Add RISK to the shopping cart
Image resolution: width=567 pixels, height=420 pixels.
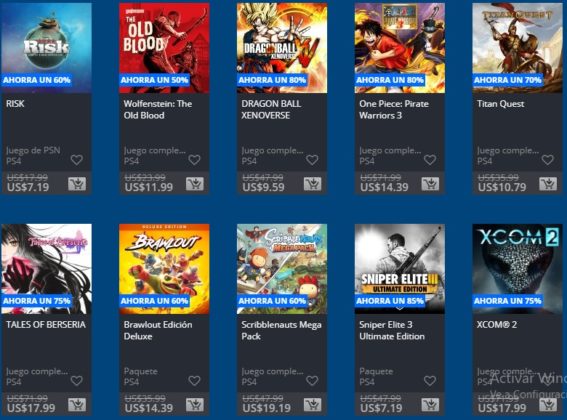click(x=77, y=184)
